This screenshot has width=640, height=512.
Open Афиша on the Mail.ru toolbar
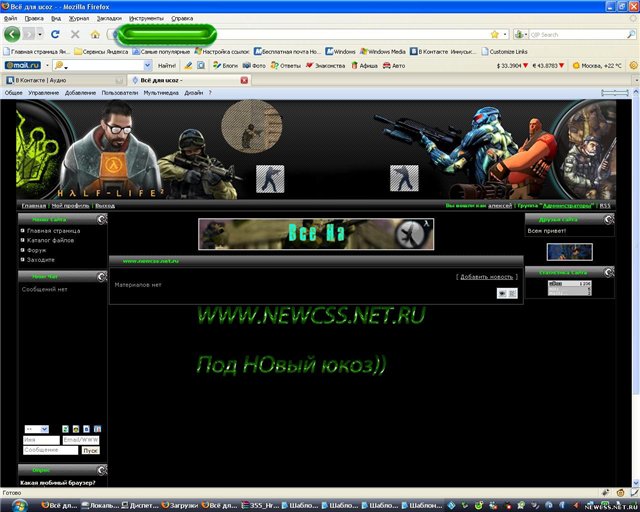point(364,65)
